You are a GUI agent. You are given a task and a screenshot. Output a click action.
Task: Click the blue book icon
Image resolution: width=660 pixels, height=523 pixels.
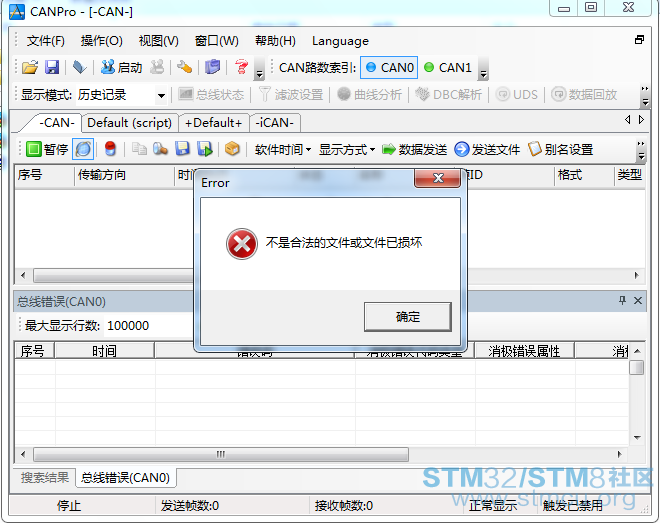pyautogui.click(x=213, y=67)
